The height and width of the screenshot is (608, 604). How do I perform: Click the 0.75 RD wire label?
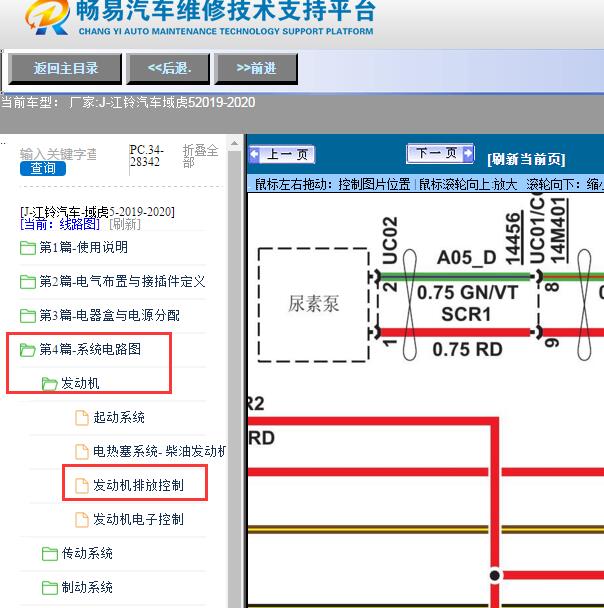pyautogui.click(x=468, y=350)
